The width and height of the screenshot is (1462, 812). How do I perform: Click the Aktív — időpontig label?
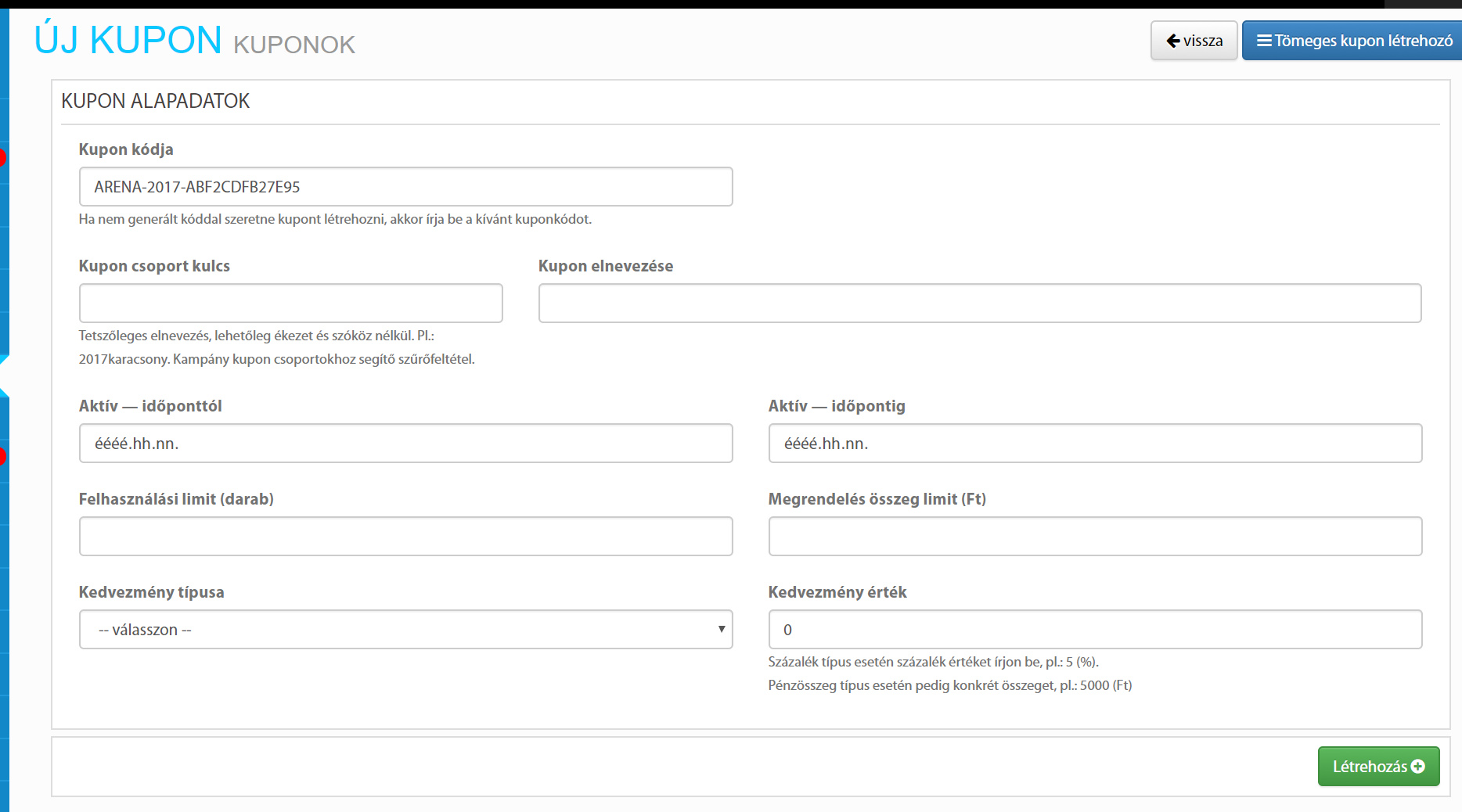pos(837,406)
